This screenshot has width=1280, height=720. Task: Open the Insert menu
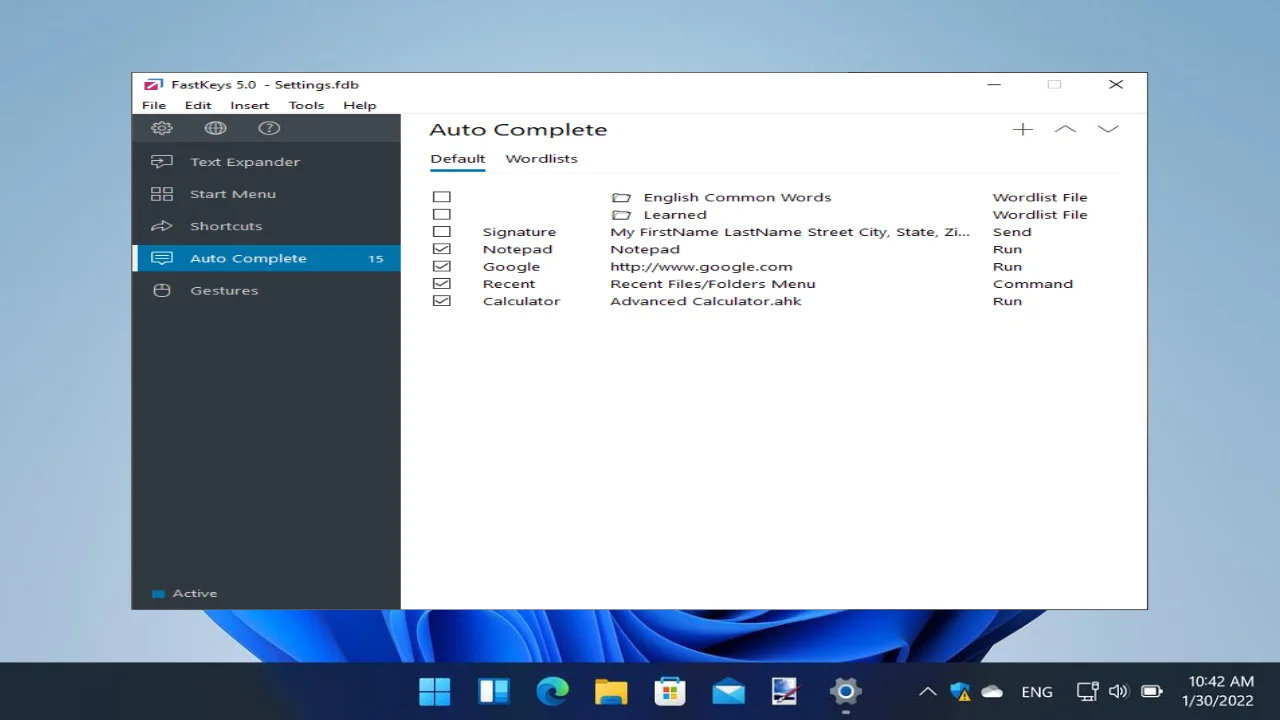click(250, 105)
